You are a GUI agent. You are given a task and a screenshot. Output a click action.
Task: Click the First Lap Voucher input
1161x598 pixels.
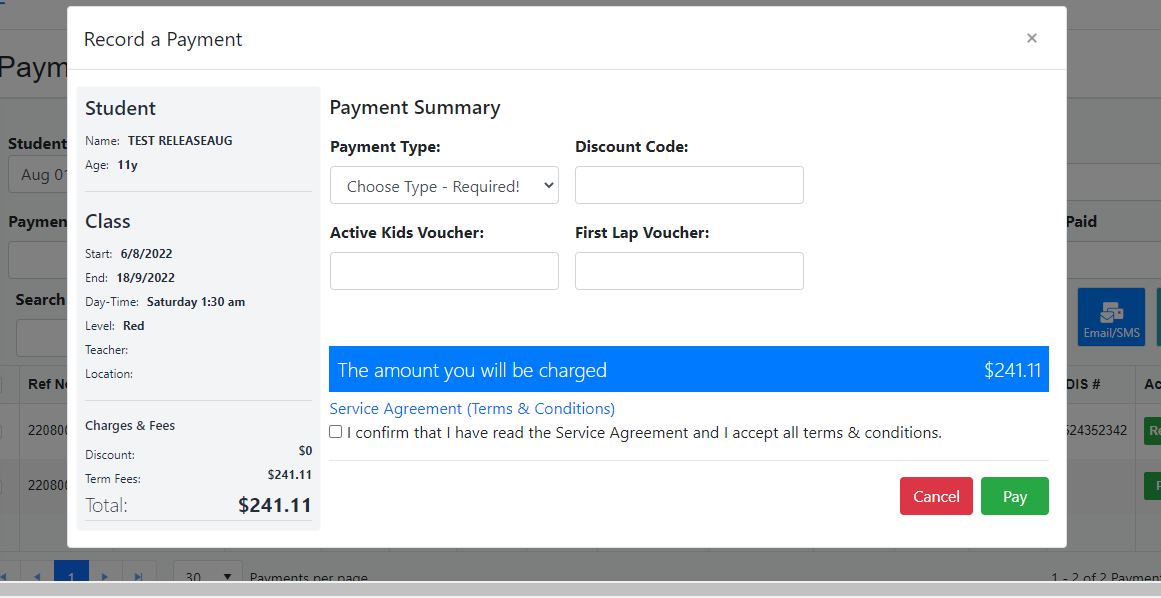(x=689, y=271)
